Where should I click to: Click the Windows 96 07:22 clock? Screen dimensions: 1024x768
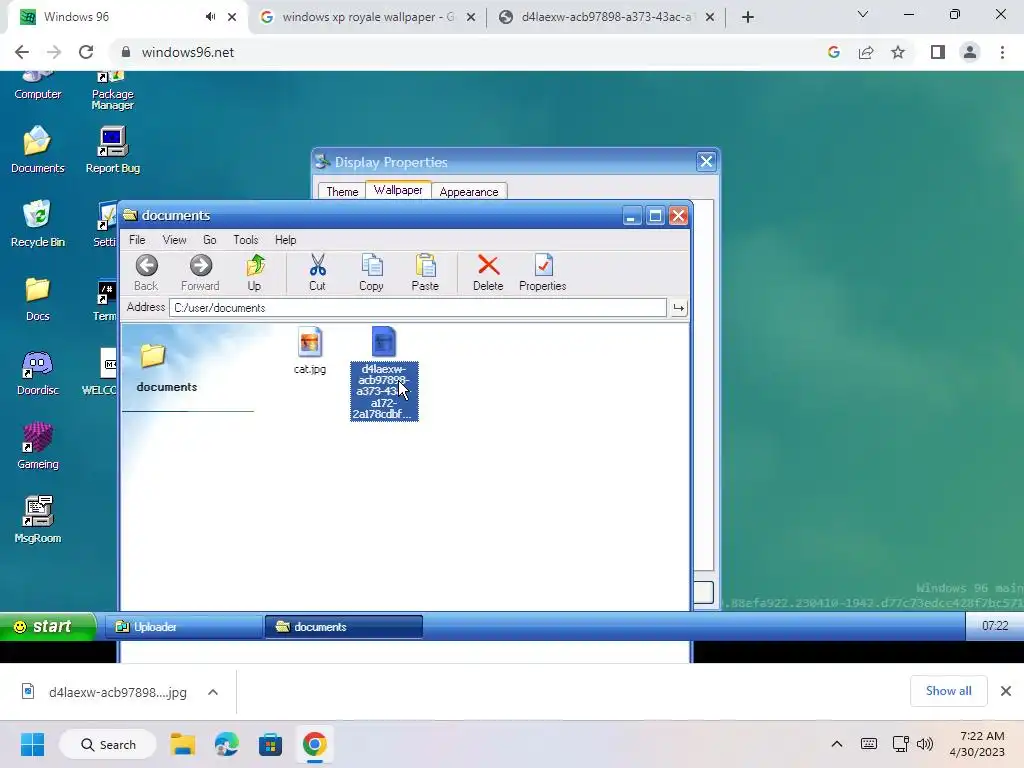click(x=995, y=626)
